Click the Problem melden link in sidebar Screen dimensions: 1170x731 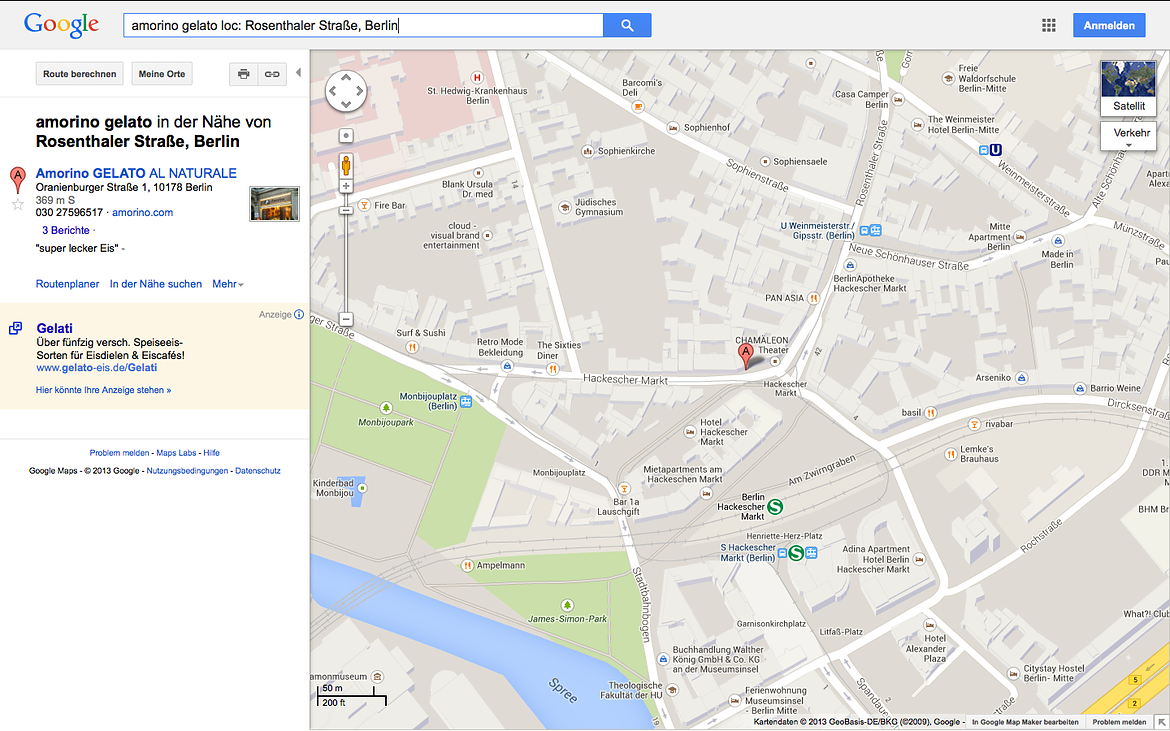point(119,453)
